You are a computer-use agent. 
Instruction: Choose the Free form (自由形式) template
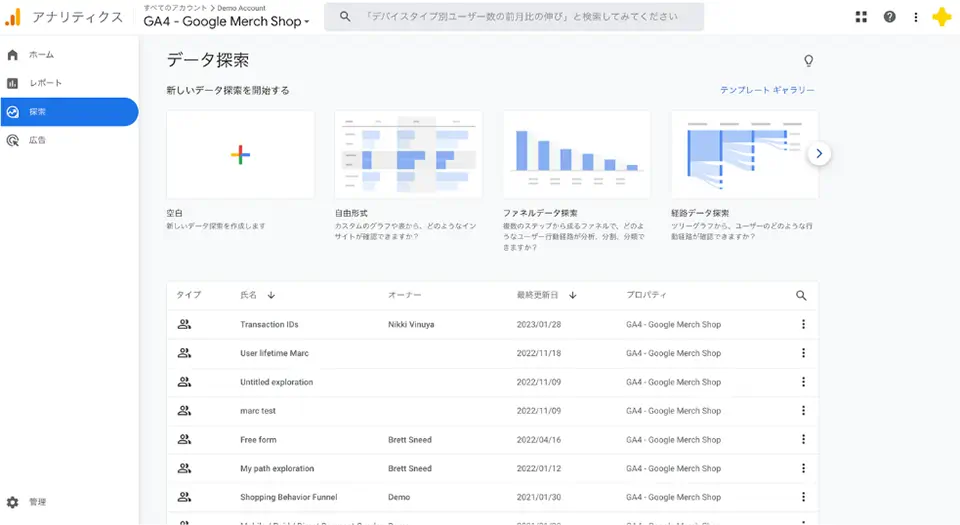408,154
